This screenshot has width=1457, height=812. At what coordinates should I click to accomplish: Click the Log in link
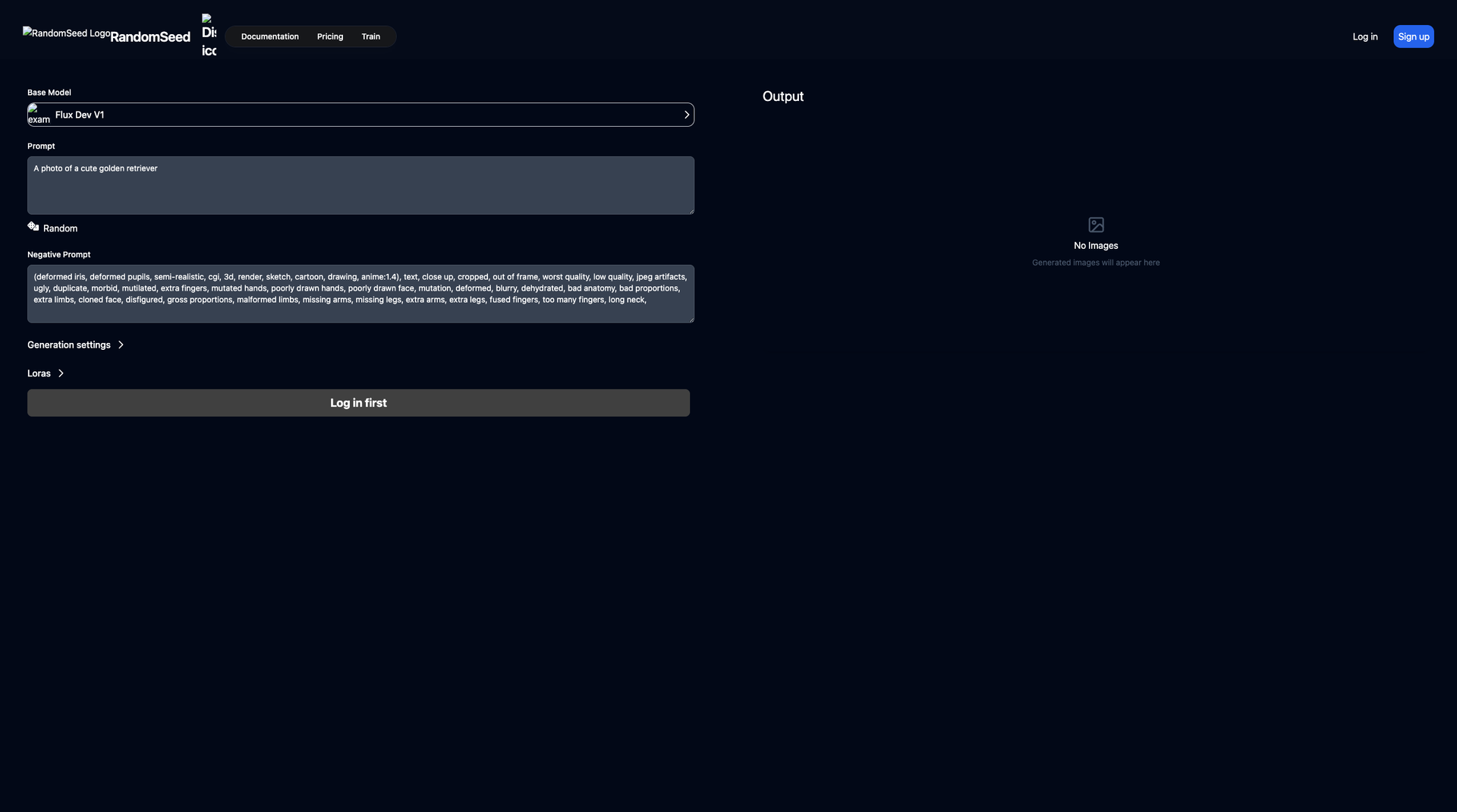(x=1364, y=36)
